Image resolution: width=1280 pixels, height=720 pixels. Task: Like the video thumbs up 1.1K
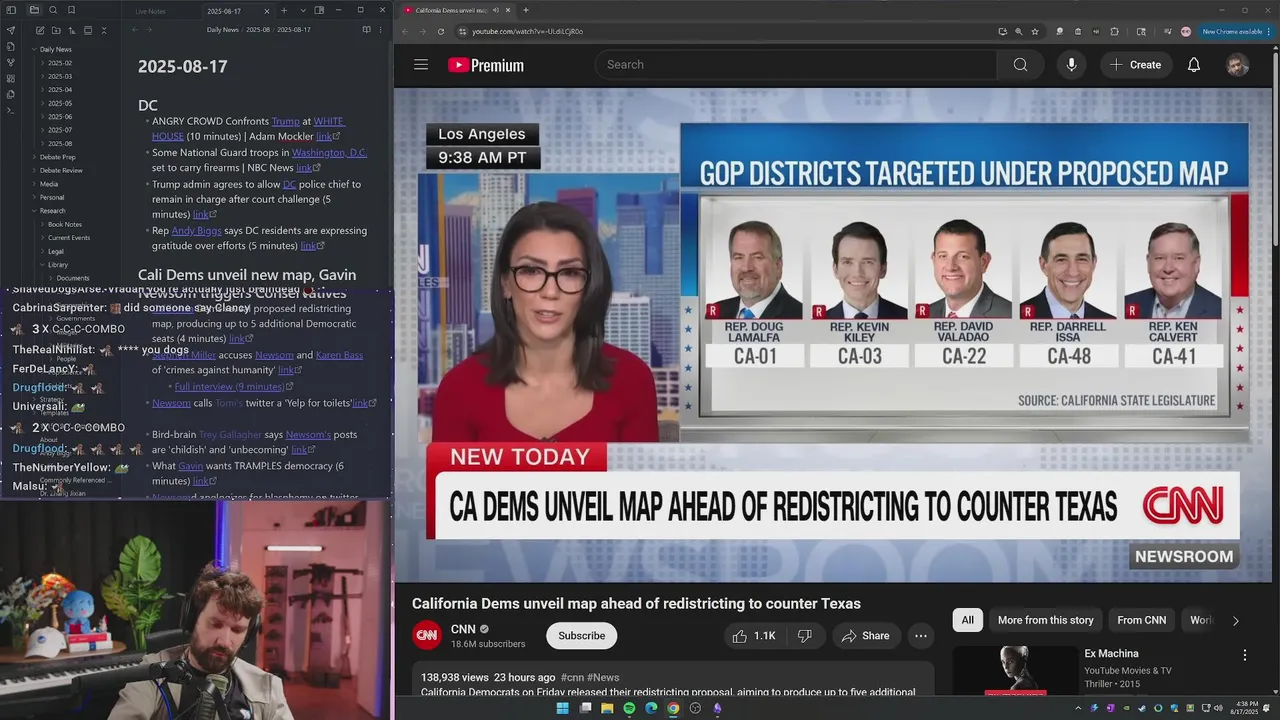coord(753,636)
